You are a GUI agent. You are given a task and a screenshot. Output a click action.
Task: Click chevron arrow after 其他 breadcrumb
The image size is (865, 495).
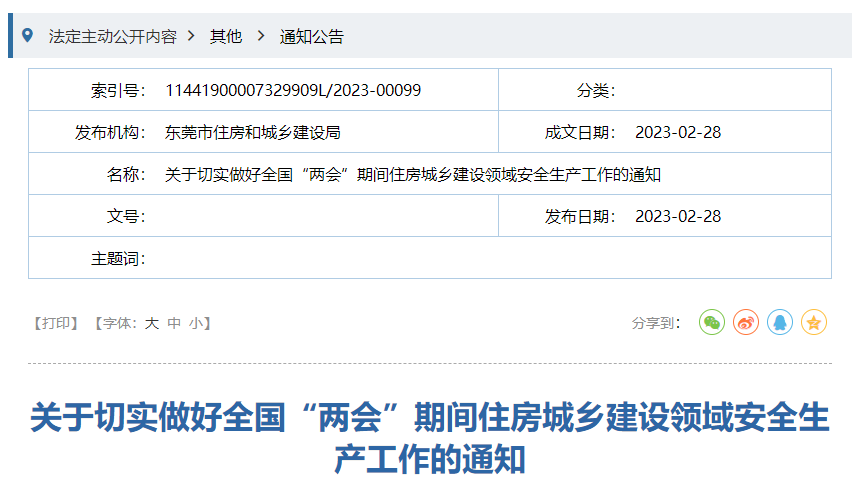point(261,36)
